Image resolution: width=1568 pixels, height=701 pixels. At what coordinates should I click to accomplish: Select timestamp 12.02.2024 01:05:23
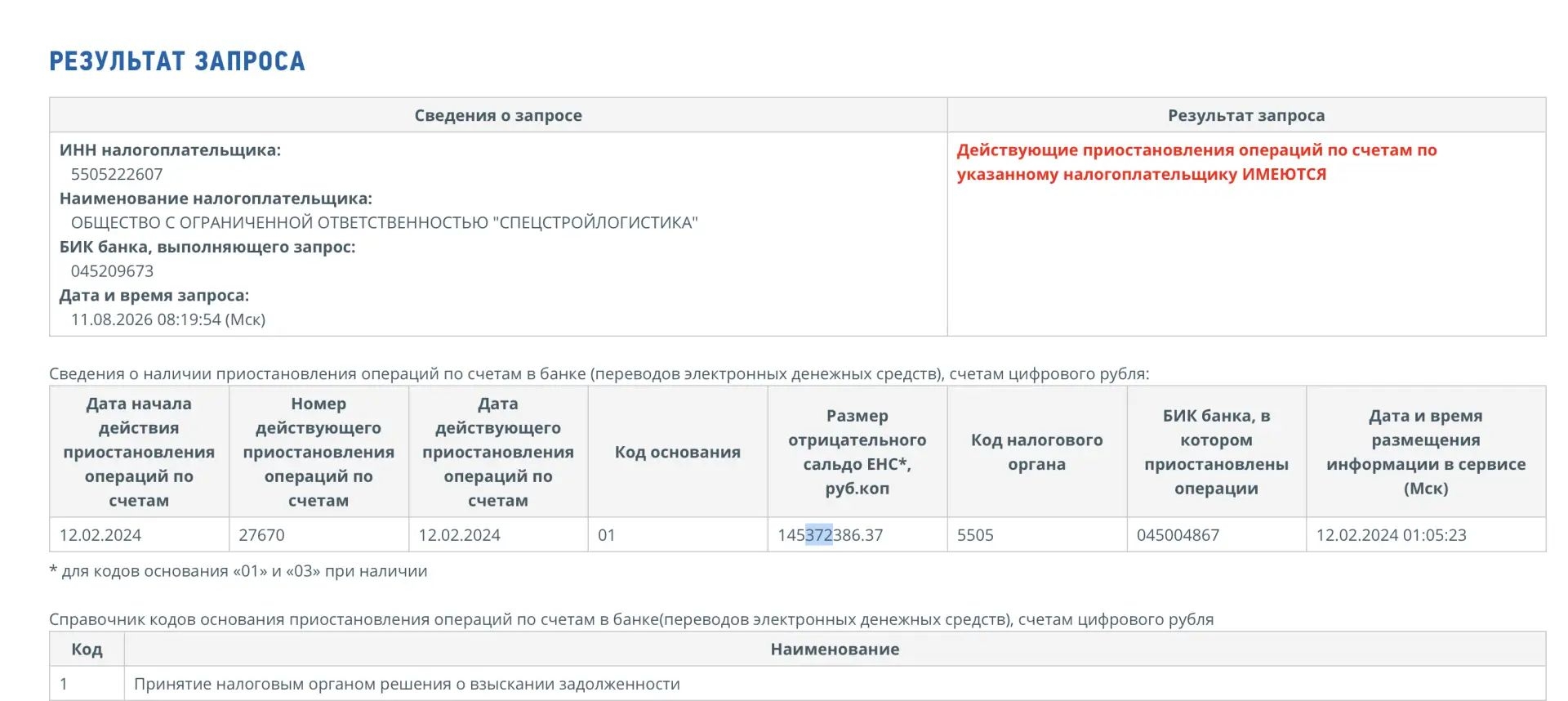[1392, 535]
